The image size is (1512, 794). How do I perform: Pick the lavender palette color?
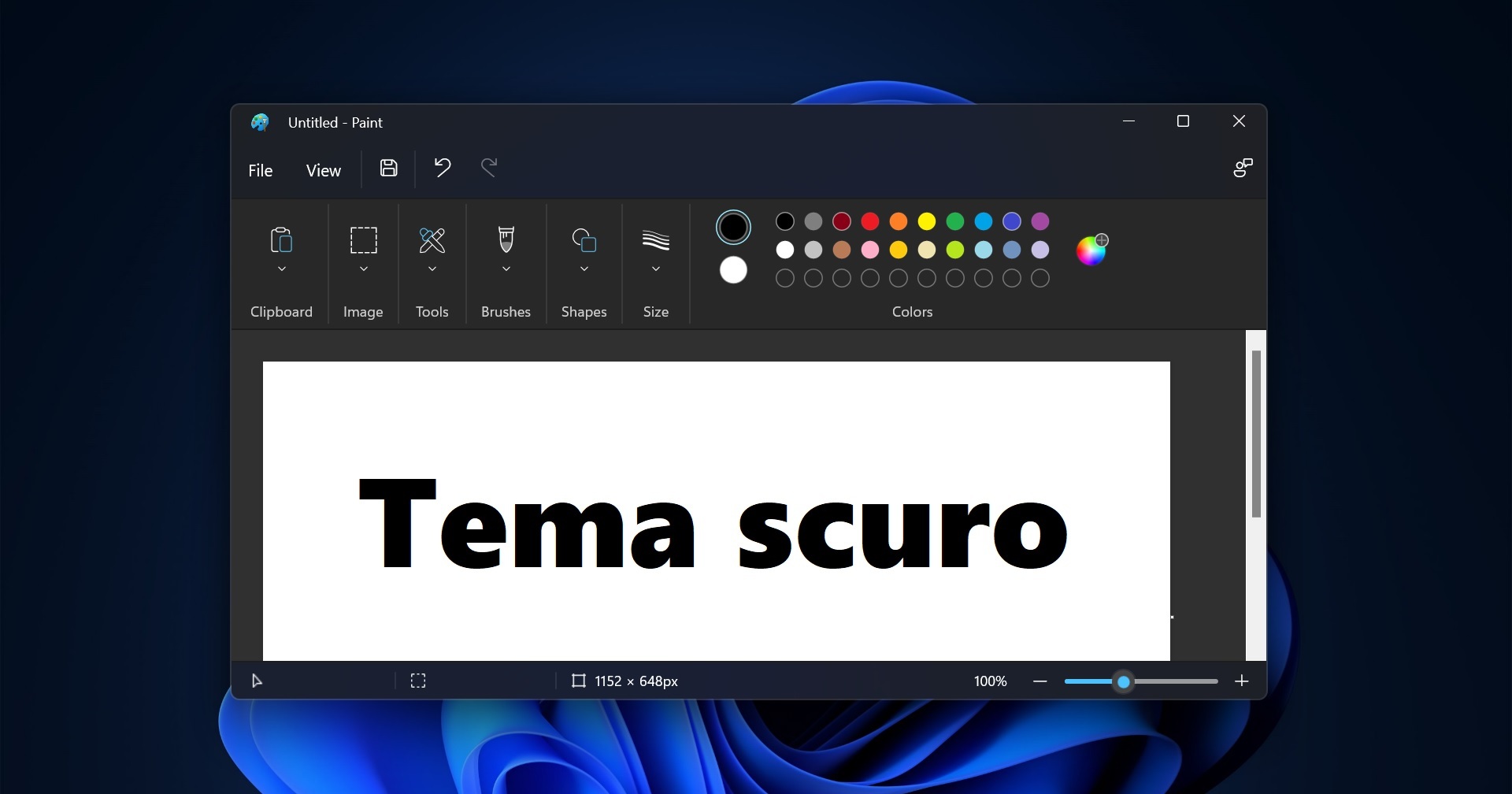point(1040,250)
